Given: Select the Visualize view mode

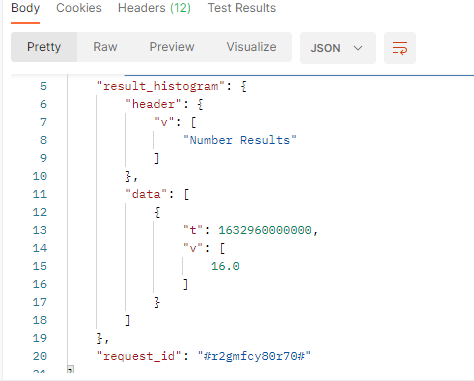Looking at the screenshot, I should click(251, 47).
